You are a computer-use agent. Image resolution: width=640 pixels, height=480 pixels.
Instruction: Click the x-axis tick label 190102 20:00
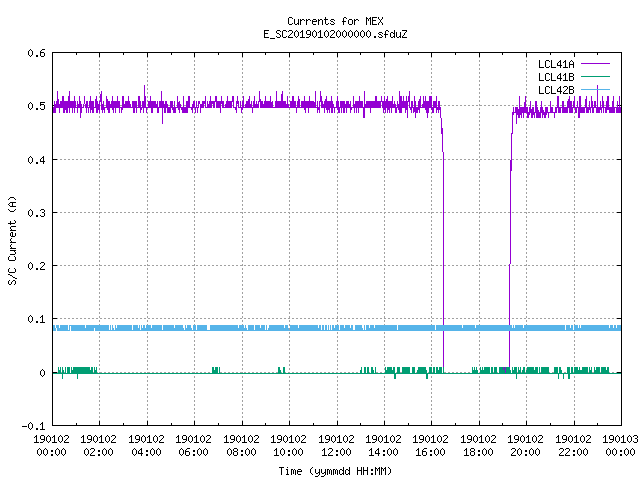tap(526, 445)
